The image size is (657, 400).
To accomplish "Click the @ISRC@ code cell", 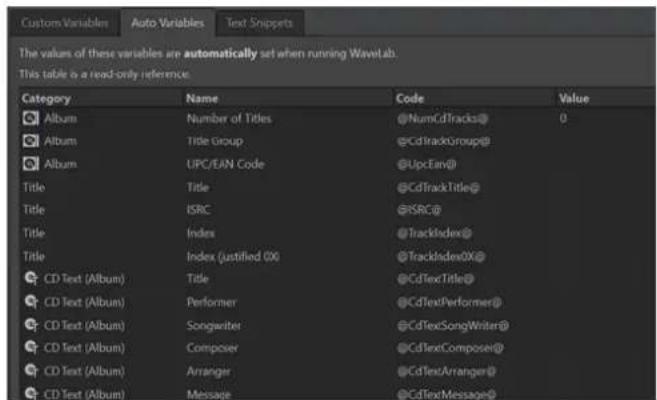I will tap(419, 209).
